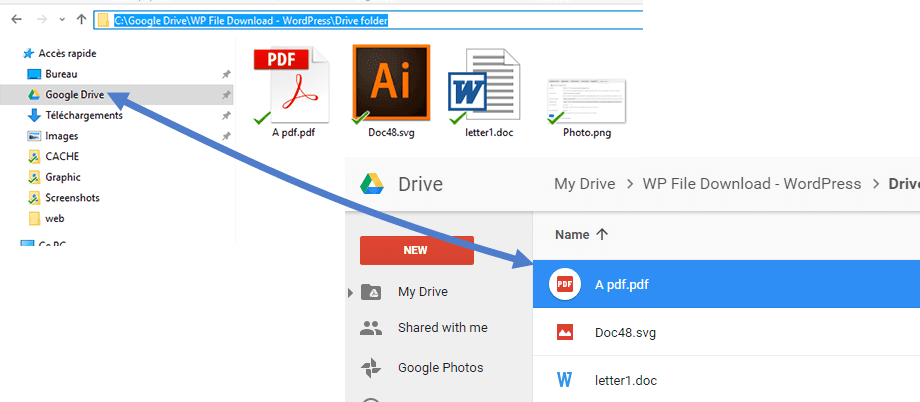Click the Explorer up arrow button
This screenshot has width=920, height=402.
click(81, 20)
